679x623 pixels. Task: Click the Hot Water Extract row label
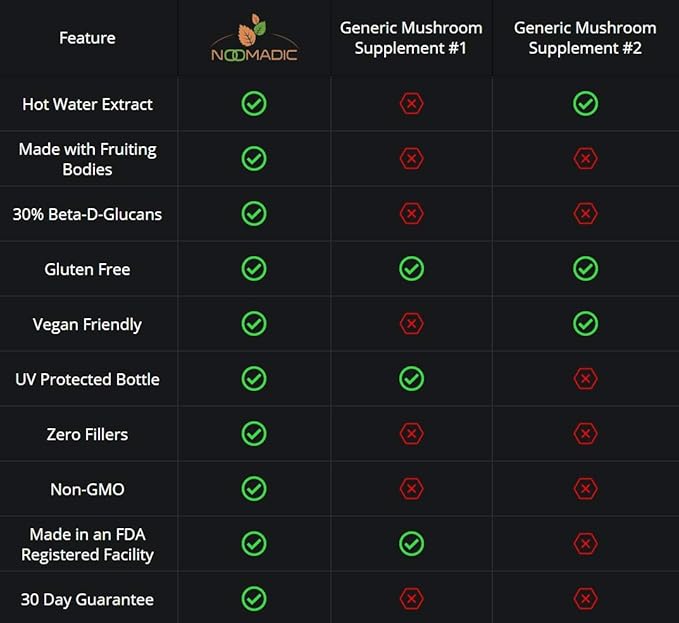click(x=87, y=104)
